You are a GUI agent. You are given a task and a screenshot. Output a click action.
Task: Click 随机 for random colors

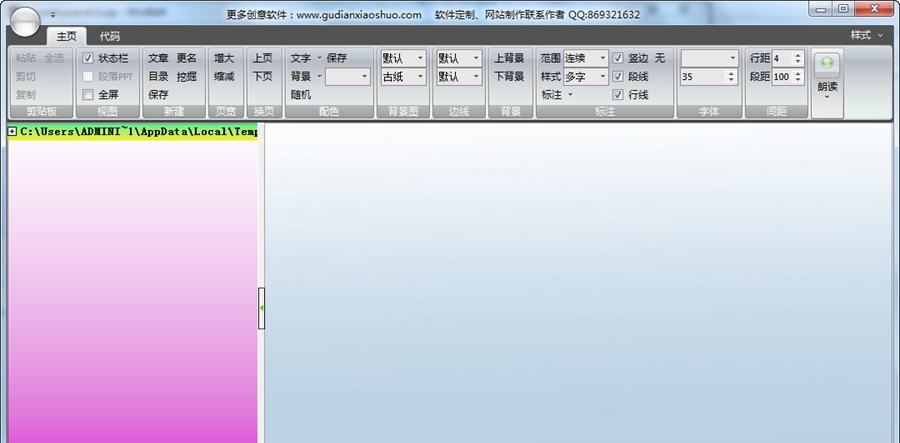click(301, 95)
